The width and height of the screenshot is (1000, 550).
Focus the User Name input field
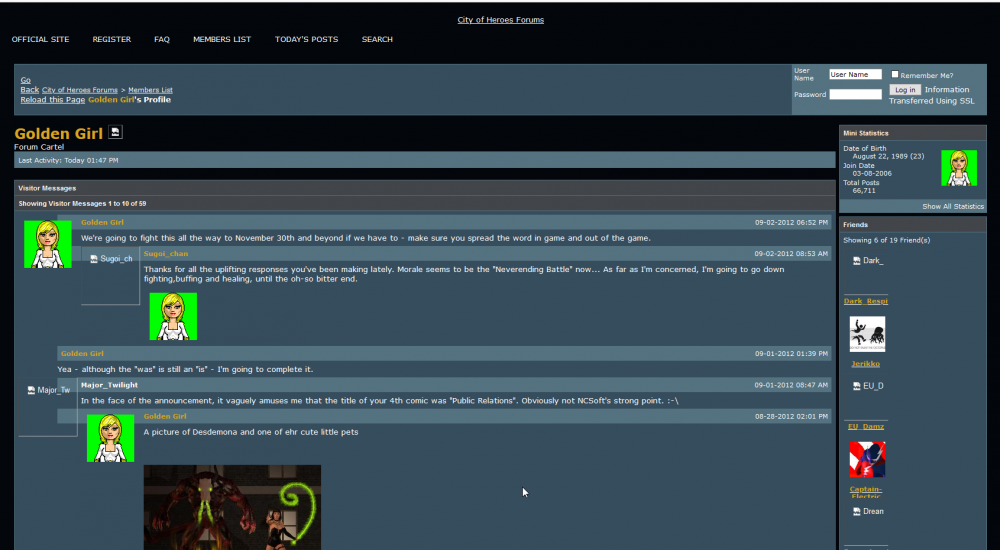tap(855, 75)
